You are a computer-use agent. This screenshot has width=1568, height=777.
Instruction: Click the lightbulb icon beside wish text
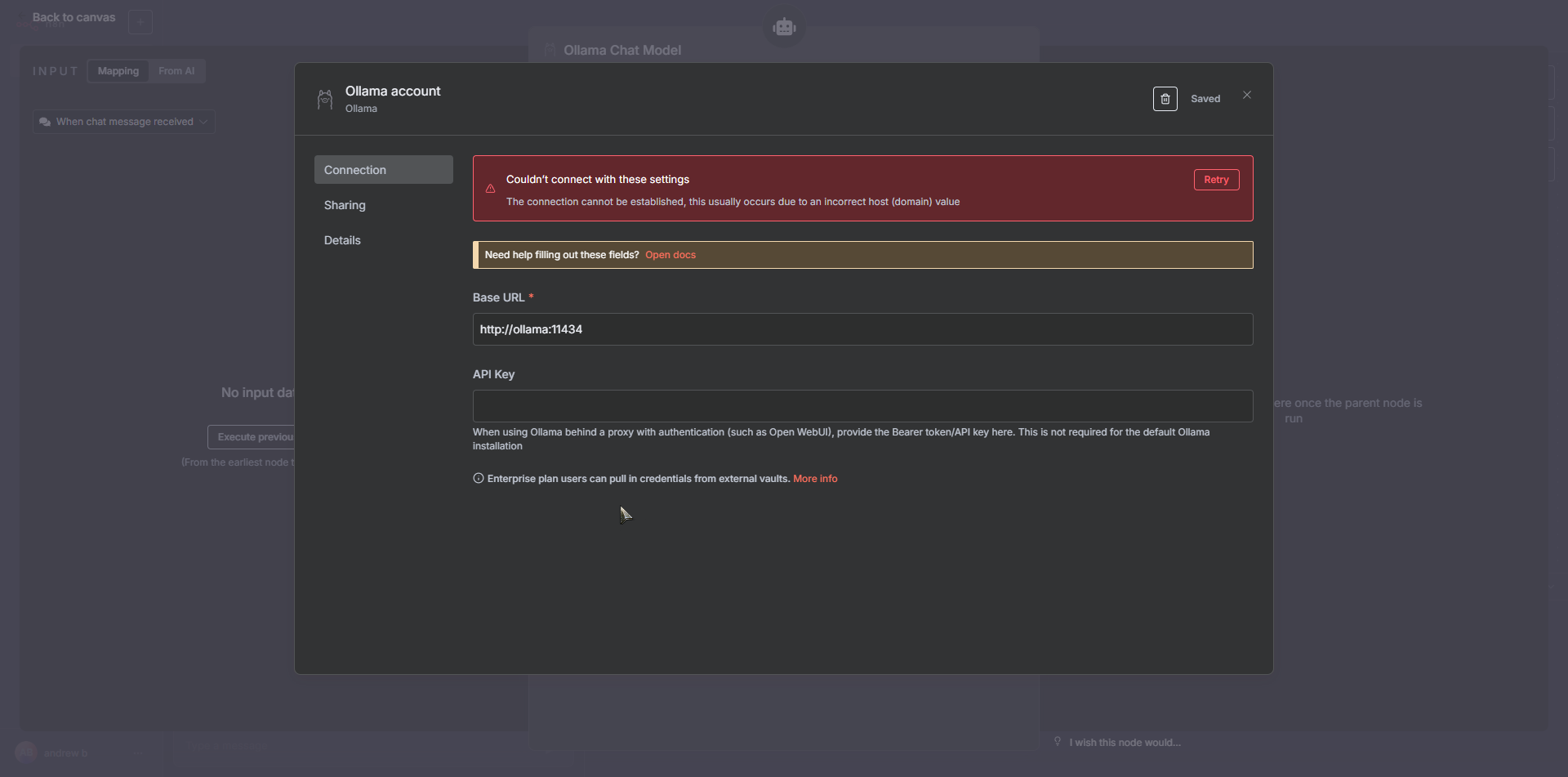[x=1058, y=742]
